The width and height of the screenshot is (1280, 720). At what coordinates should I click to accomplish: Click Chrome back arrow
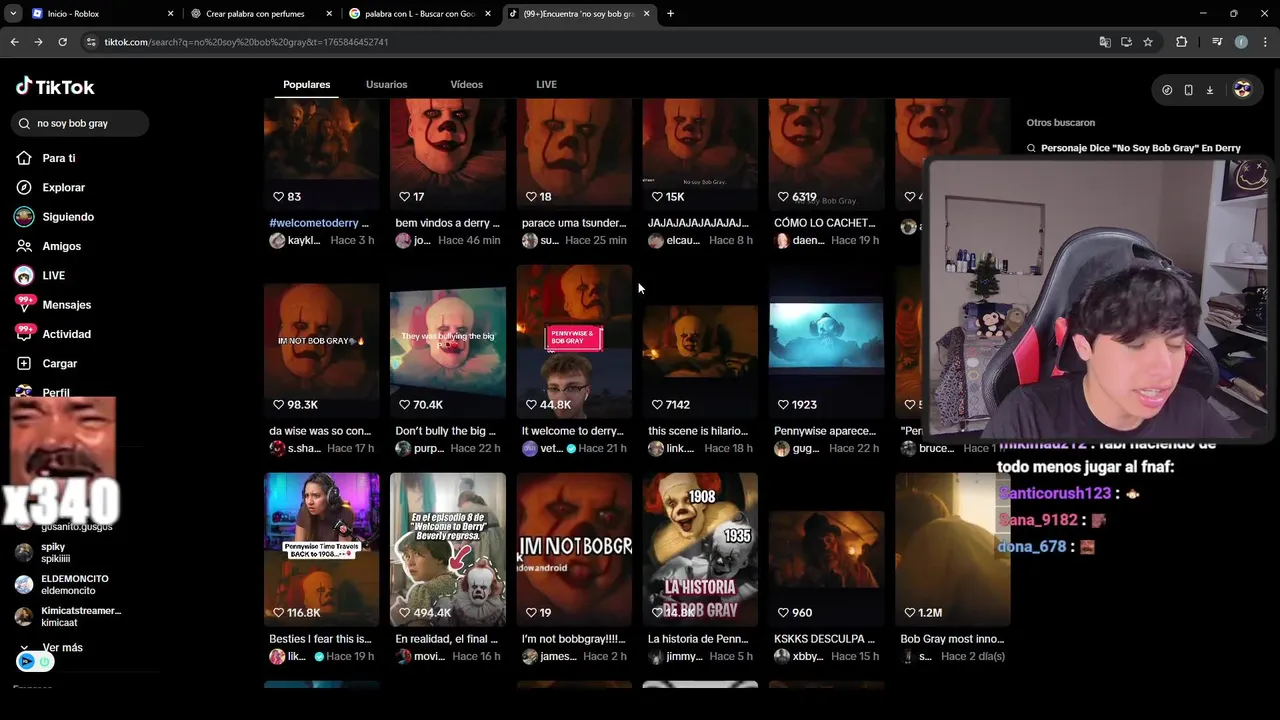14,42
